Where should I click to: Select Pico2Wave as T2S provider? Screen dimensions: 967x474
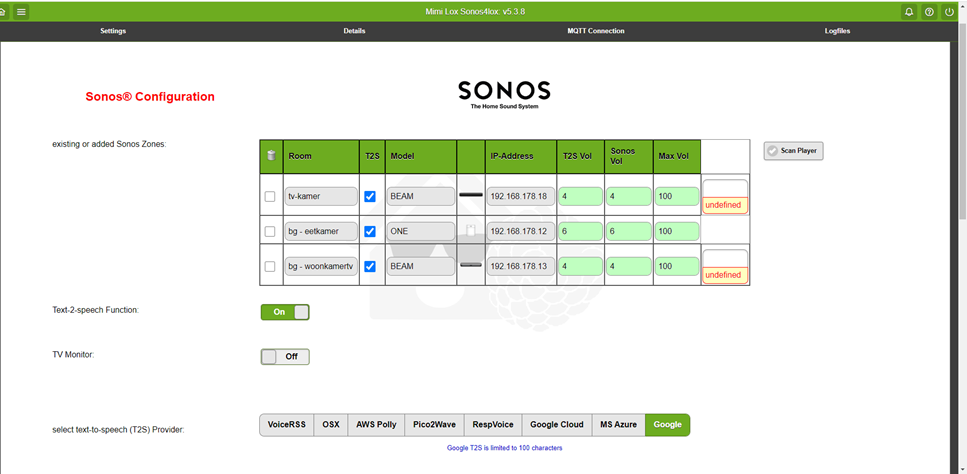click(x=434, y=425)
